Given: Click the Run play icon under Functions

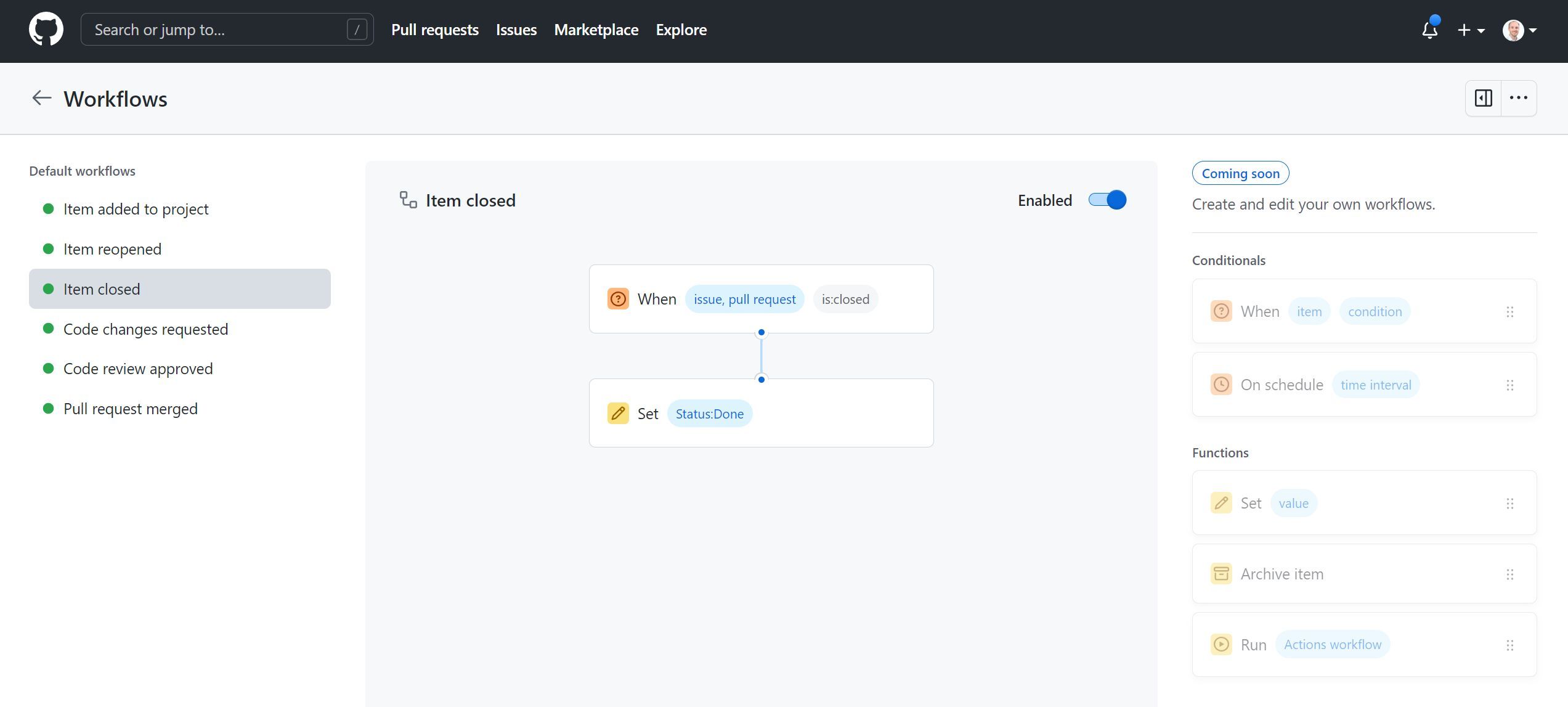Looking at the screenshot, I should (x=1221, y=644).
